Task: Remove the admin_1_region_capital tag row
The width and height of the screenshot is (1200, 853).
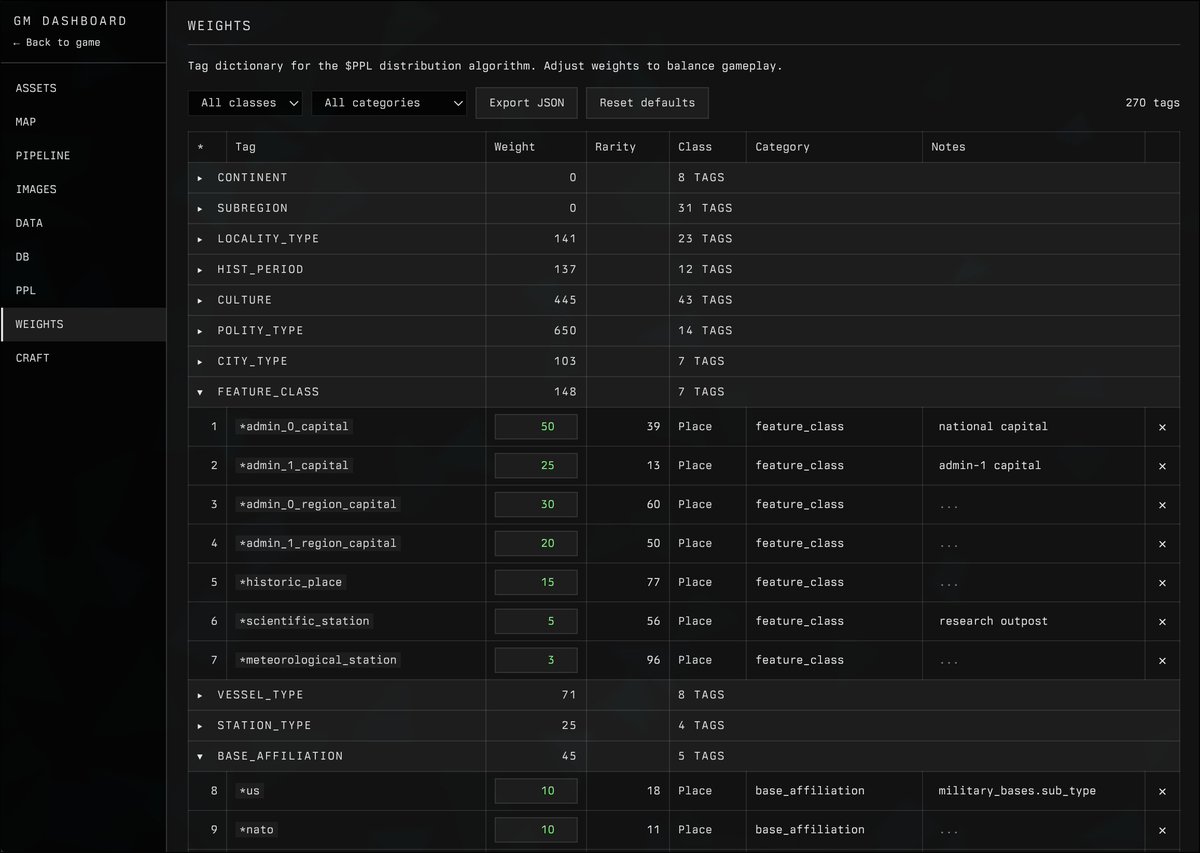Action: click(x=1162, y=544)
